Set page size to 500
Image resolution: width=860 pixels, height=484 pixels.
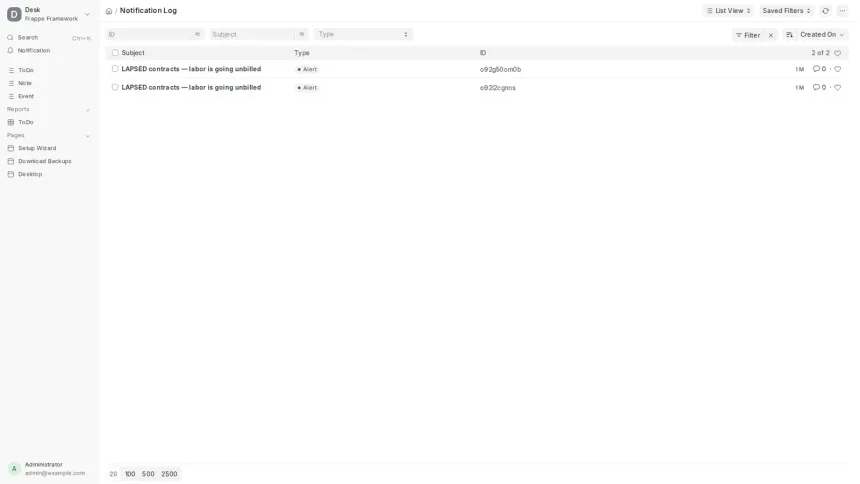pyautogui.click(x=148, y=474)
